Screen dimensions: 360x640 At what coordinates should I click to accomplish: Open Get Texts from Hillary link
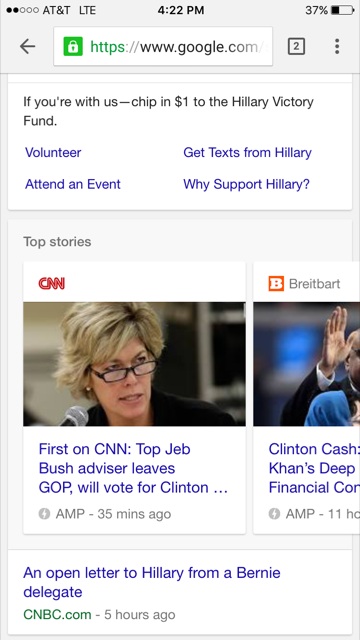pyautogui.click(x=247, y=153)
